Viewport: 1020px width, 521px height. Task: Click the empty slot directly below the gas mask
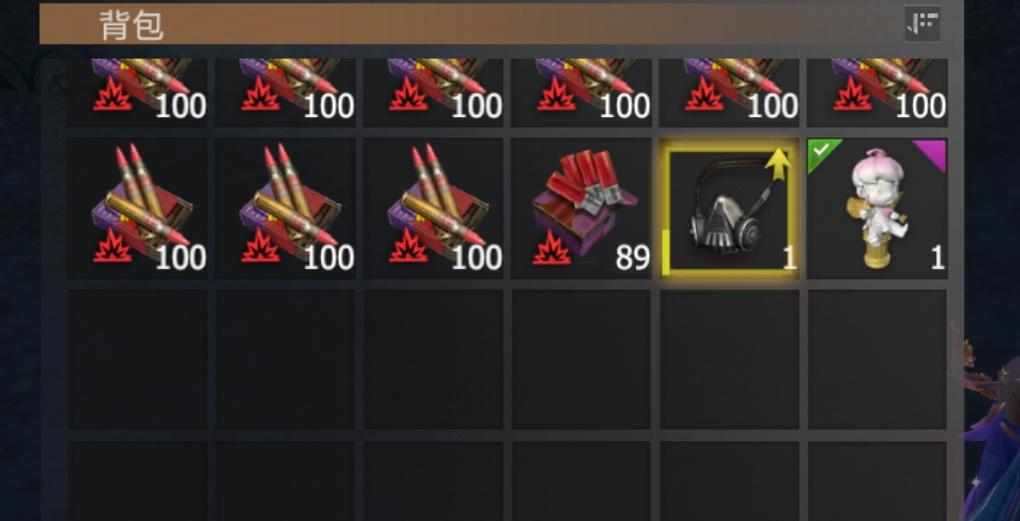[729, 359]
